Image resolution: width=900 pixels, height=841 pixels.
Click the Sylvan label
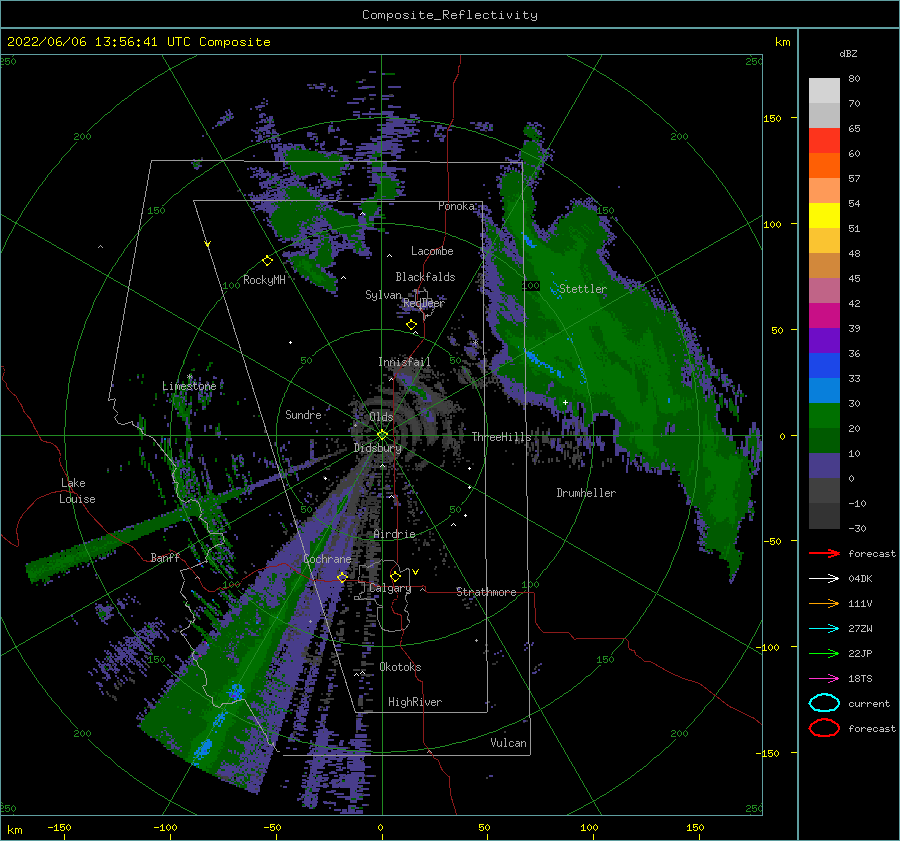point(383,295)
